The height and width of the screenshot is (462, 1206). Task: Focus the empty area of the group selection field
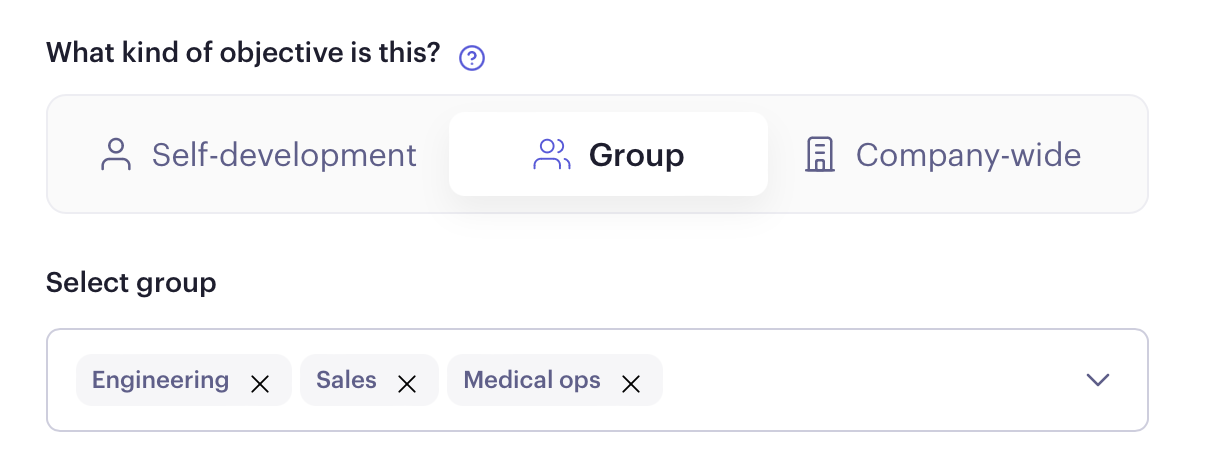(870, 380)
